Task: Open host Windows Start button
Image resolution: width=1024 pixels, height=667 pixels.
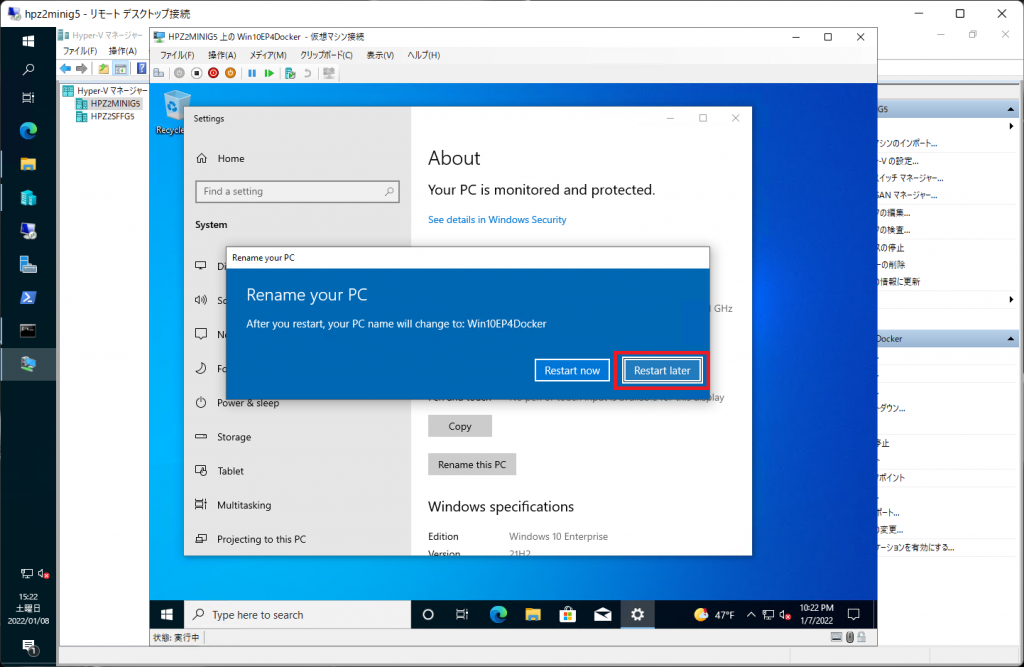Action: pos(28,41)
